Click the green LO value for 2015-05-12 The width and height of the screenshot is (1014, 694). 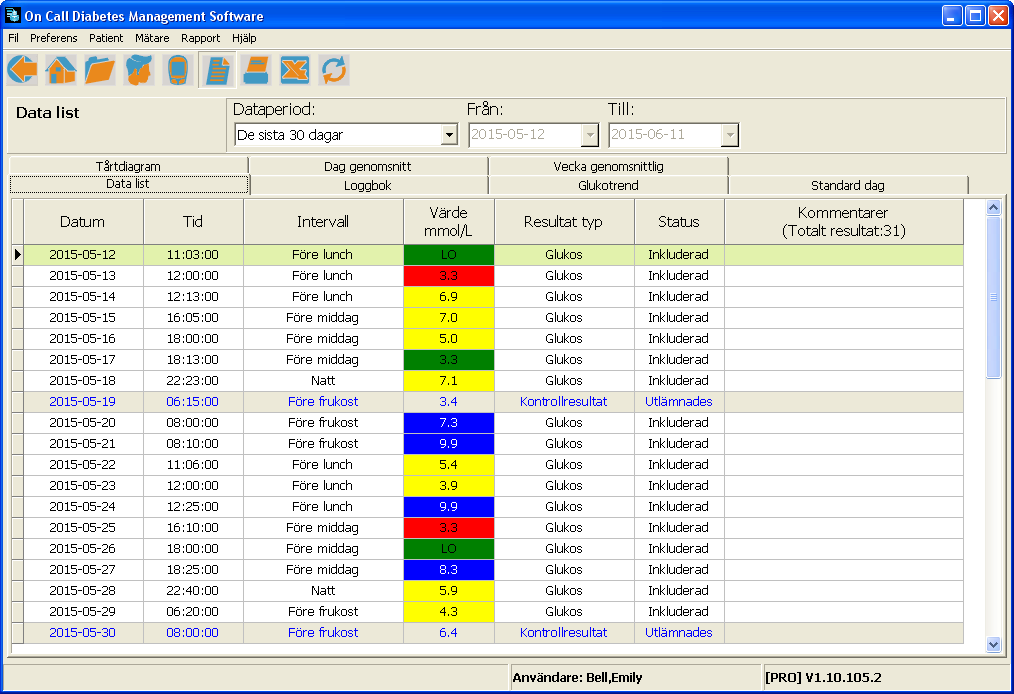(449, 255)
